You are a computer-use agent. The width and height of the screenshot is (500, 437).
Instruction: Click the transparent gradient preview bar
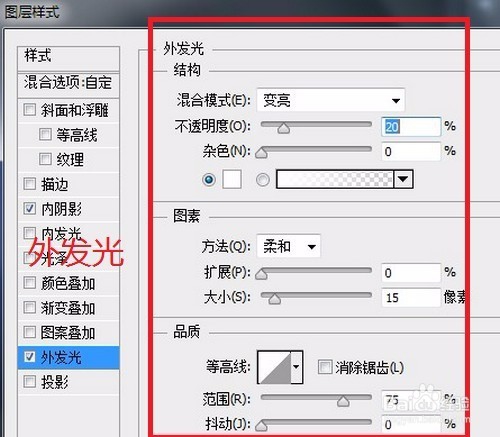pyautogui.click(x=335, y=179)
